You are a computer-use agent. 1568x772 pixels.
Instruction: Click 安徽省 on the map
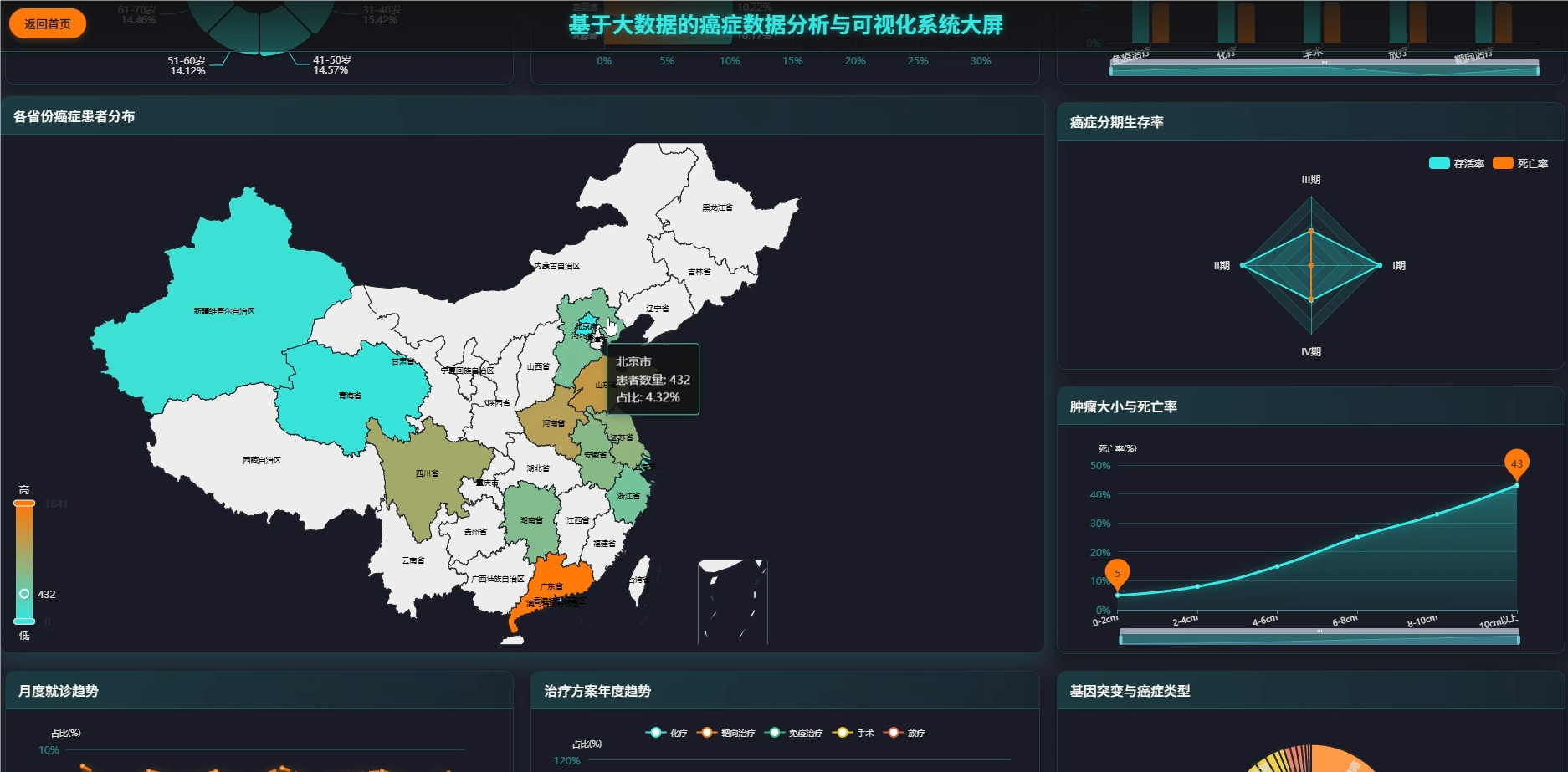595,455
